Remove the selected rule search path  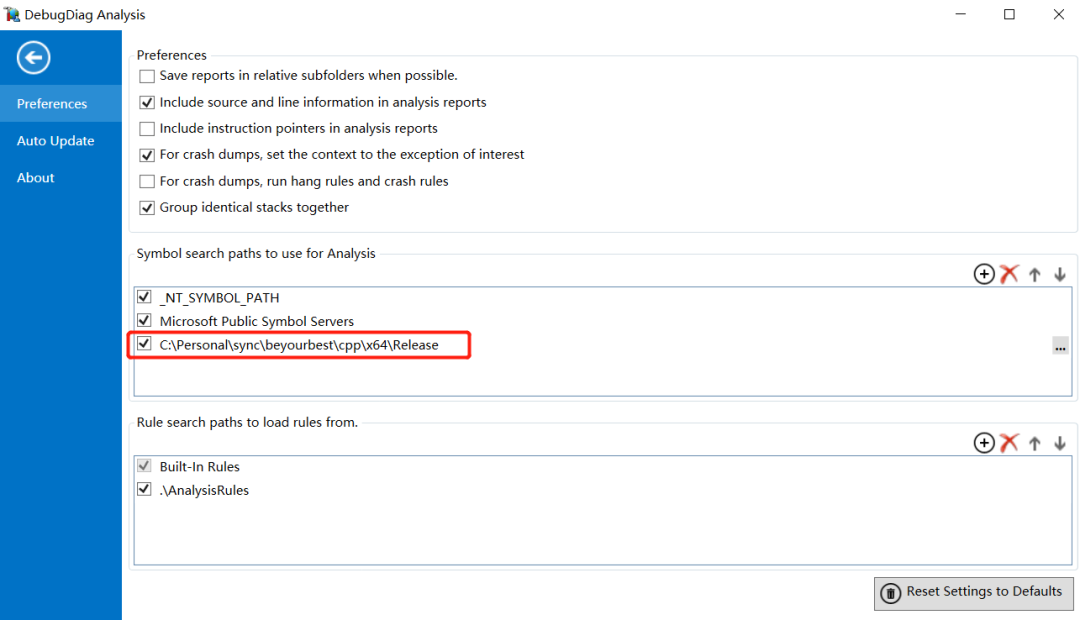(x=1009, y=443)
